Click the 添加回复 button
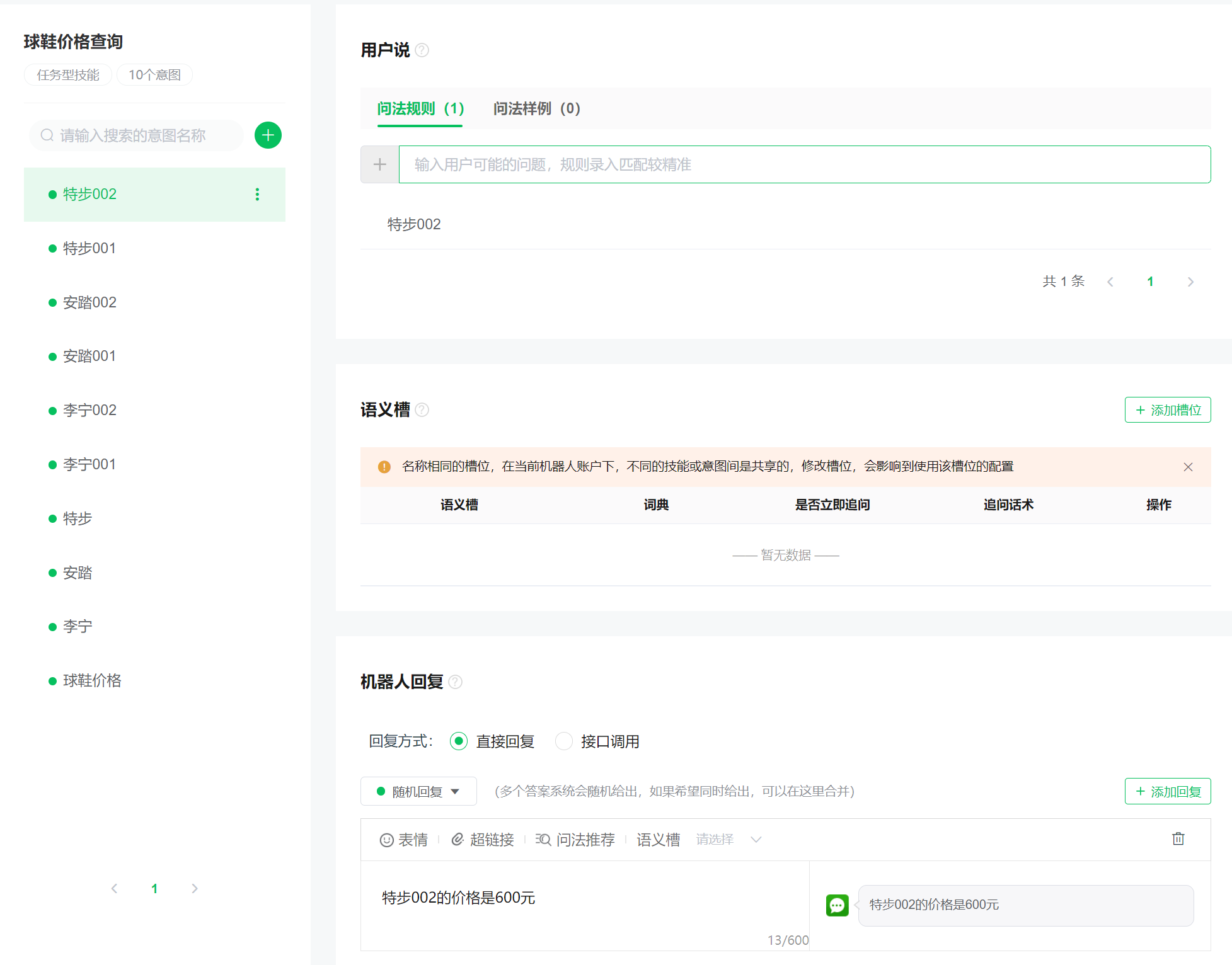 click(1167, 792)
